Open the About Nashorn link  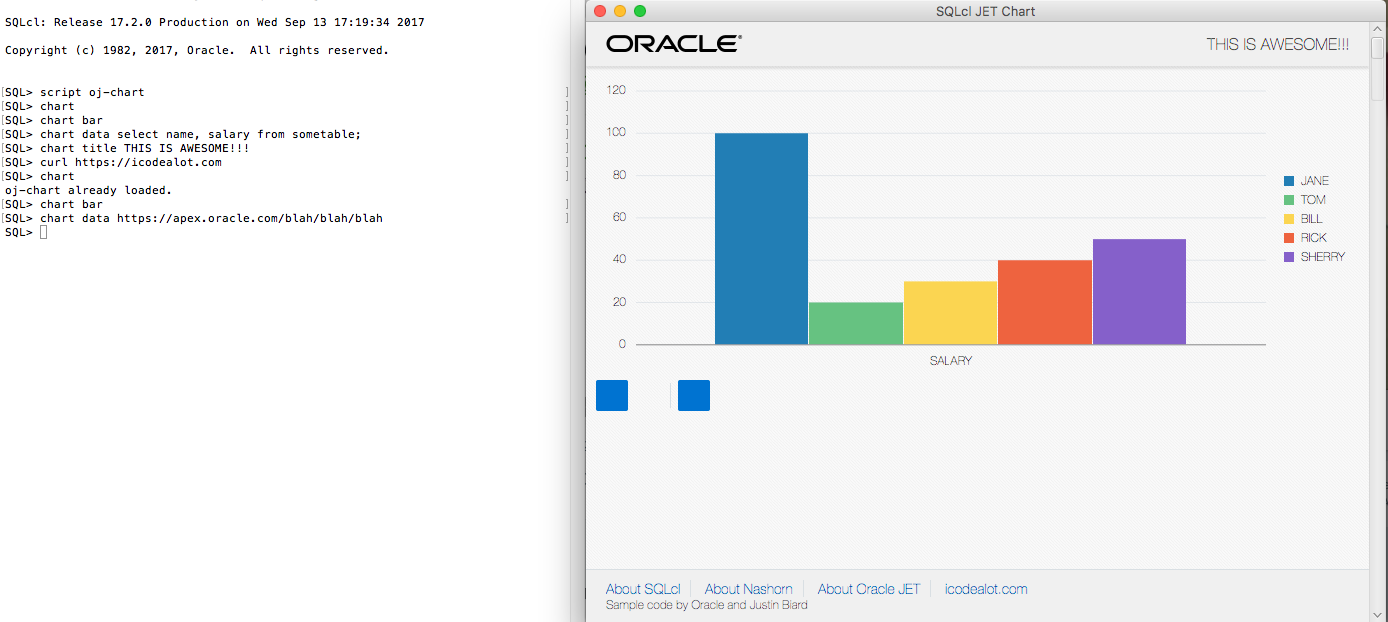click(748, 589)
